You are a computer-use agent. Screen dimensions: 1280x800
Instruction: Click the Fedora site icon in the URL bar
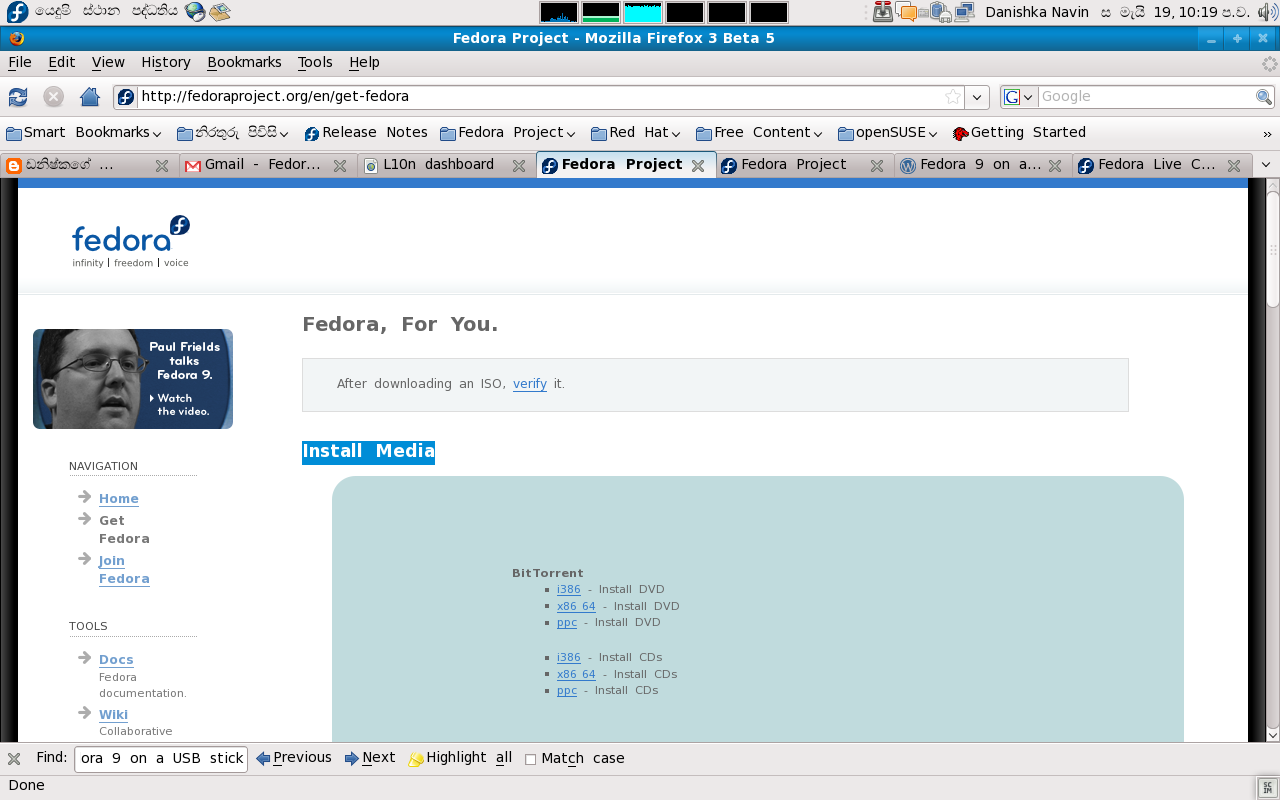coord(126,97)
